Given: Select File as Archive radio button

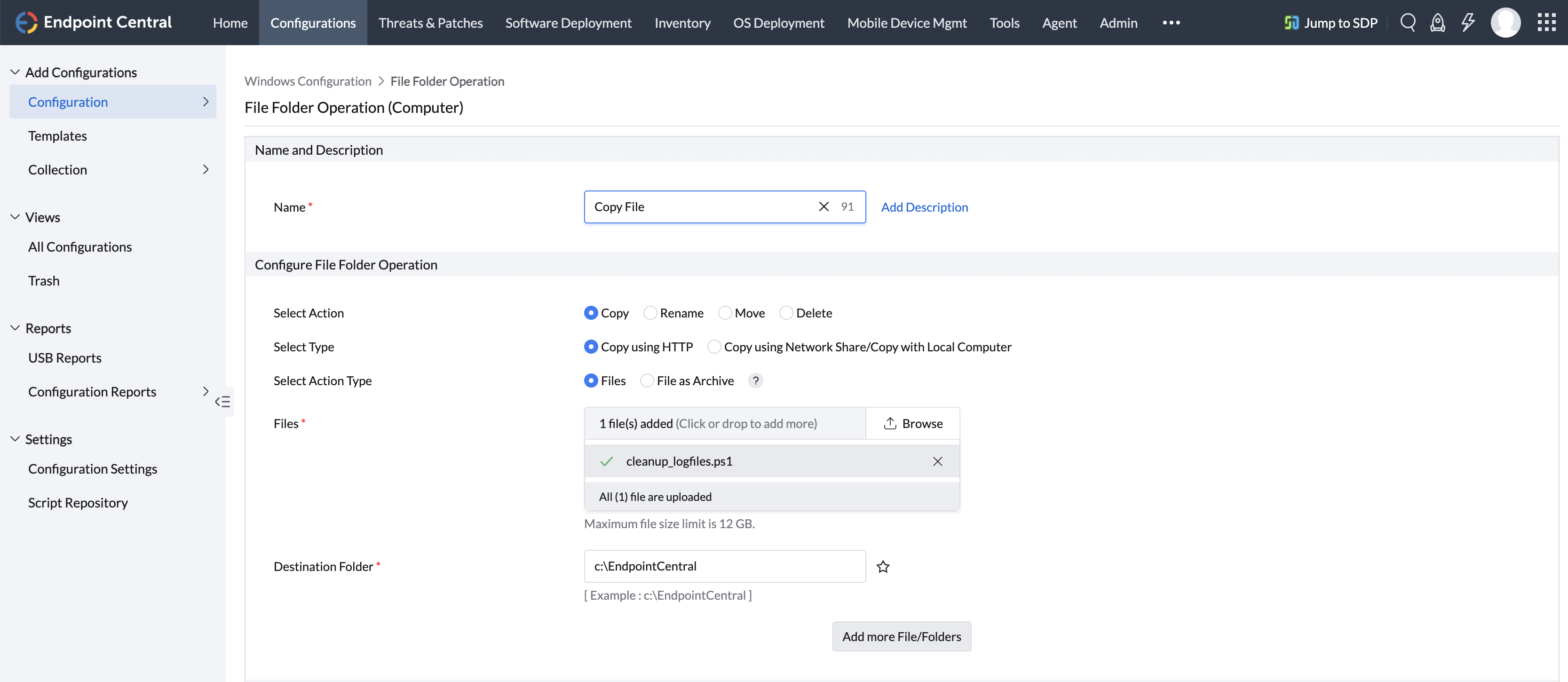Looking at the screenshot, I should [647, 381].
